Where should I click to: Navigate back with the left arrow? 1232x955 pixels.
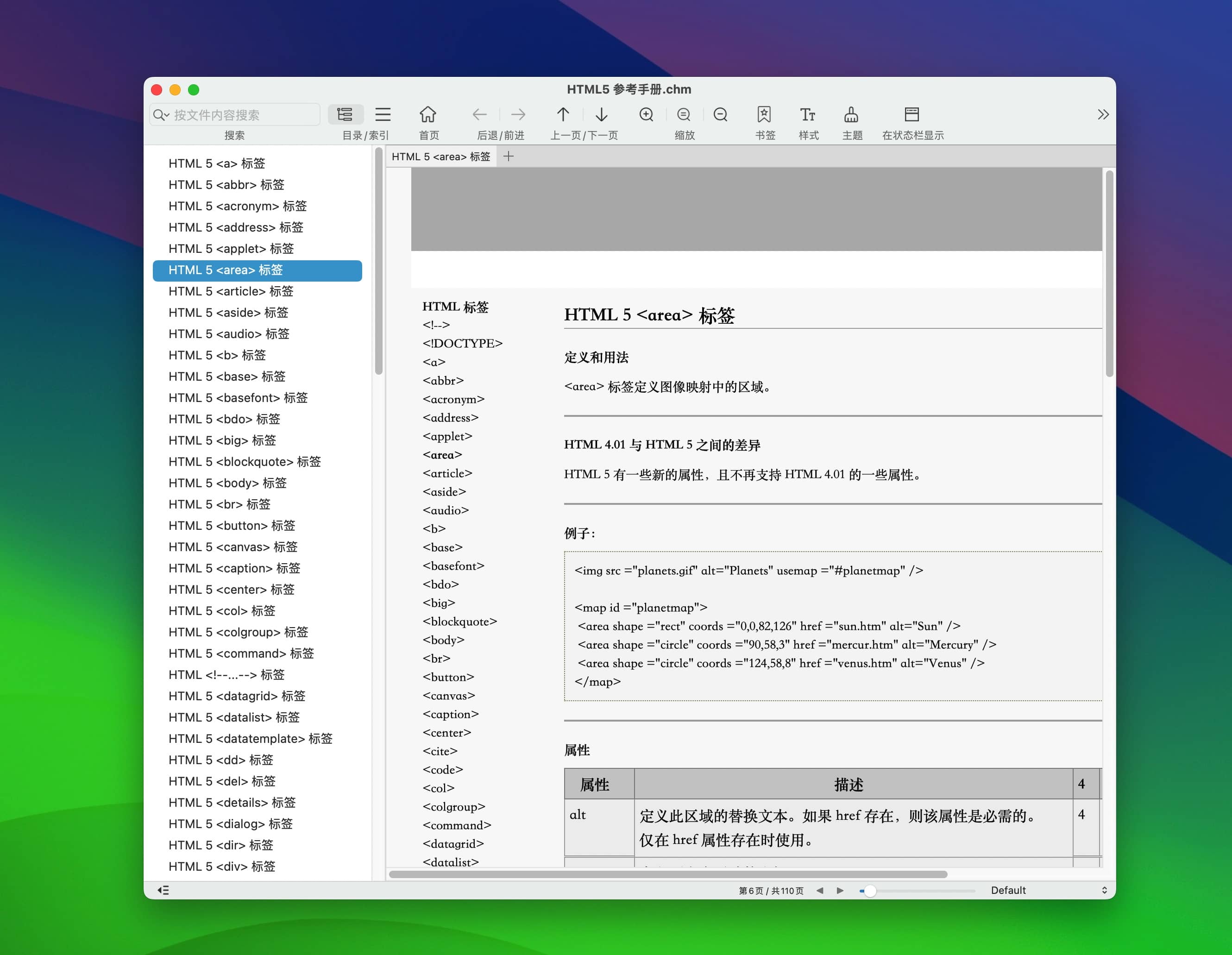click(479, 114)
